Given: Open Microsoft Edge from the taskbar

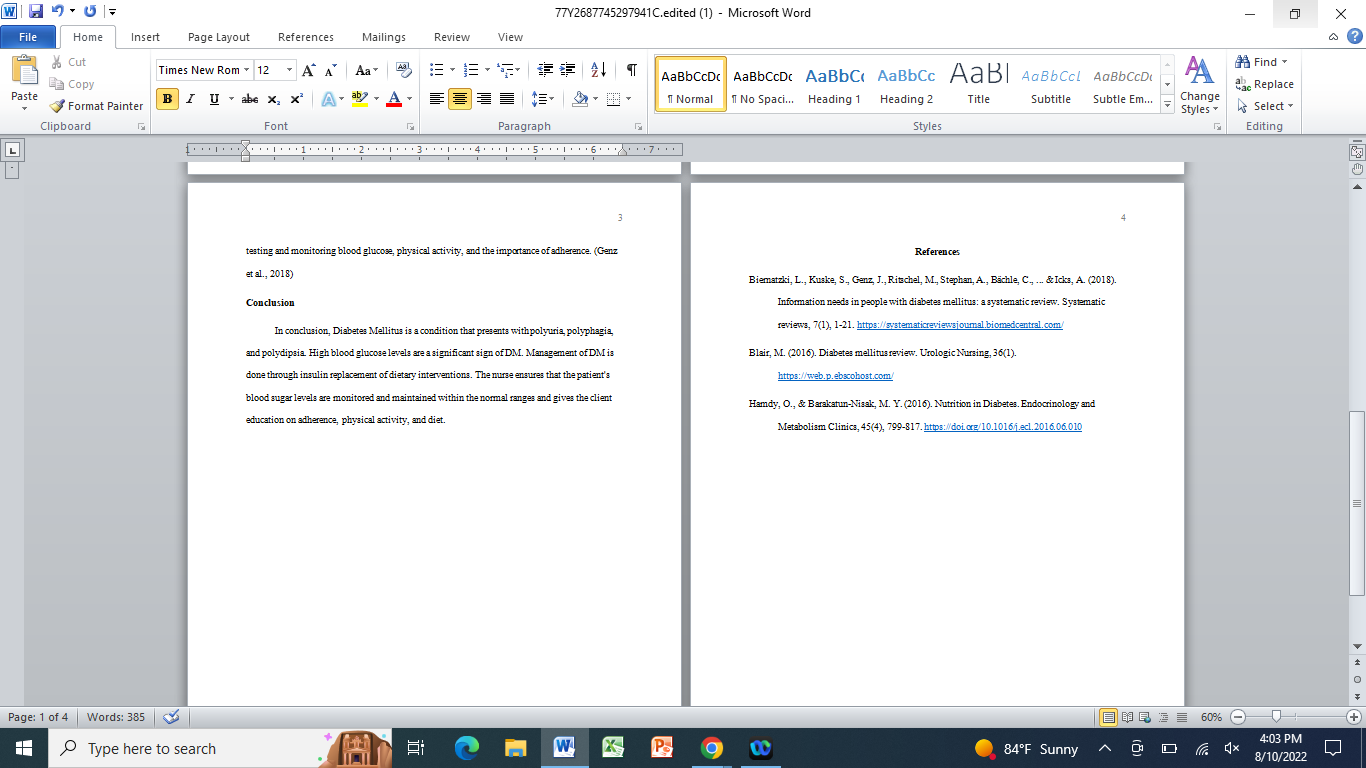Looking at the screenshot, I should (x=466, y=748).
